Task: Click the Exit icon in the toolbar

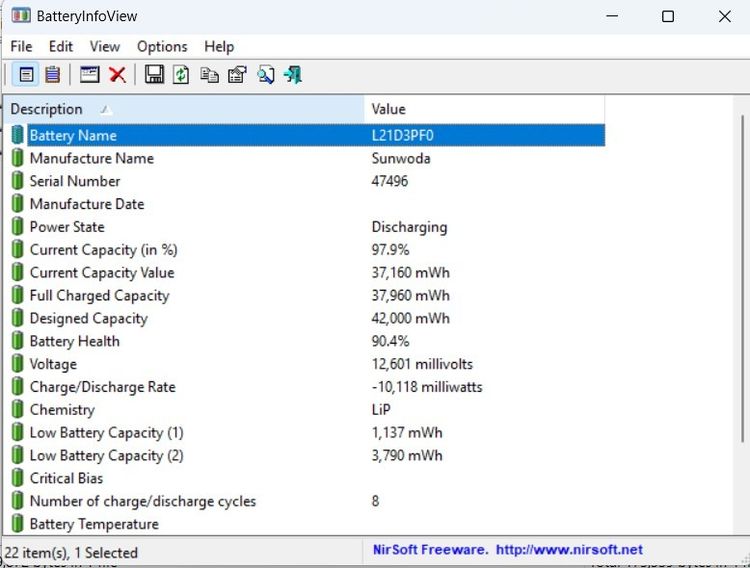Action: tap(293, 75)
